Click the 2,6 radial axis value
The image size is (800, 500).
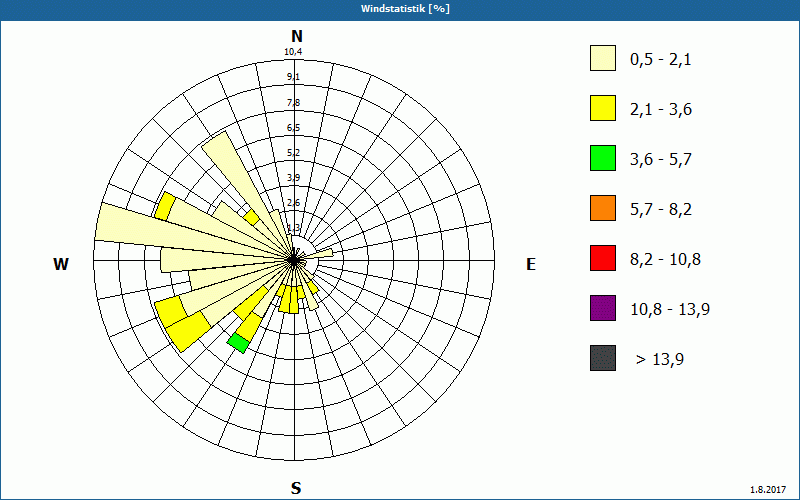(x=293, y=203)
